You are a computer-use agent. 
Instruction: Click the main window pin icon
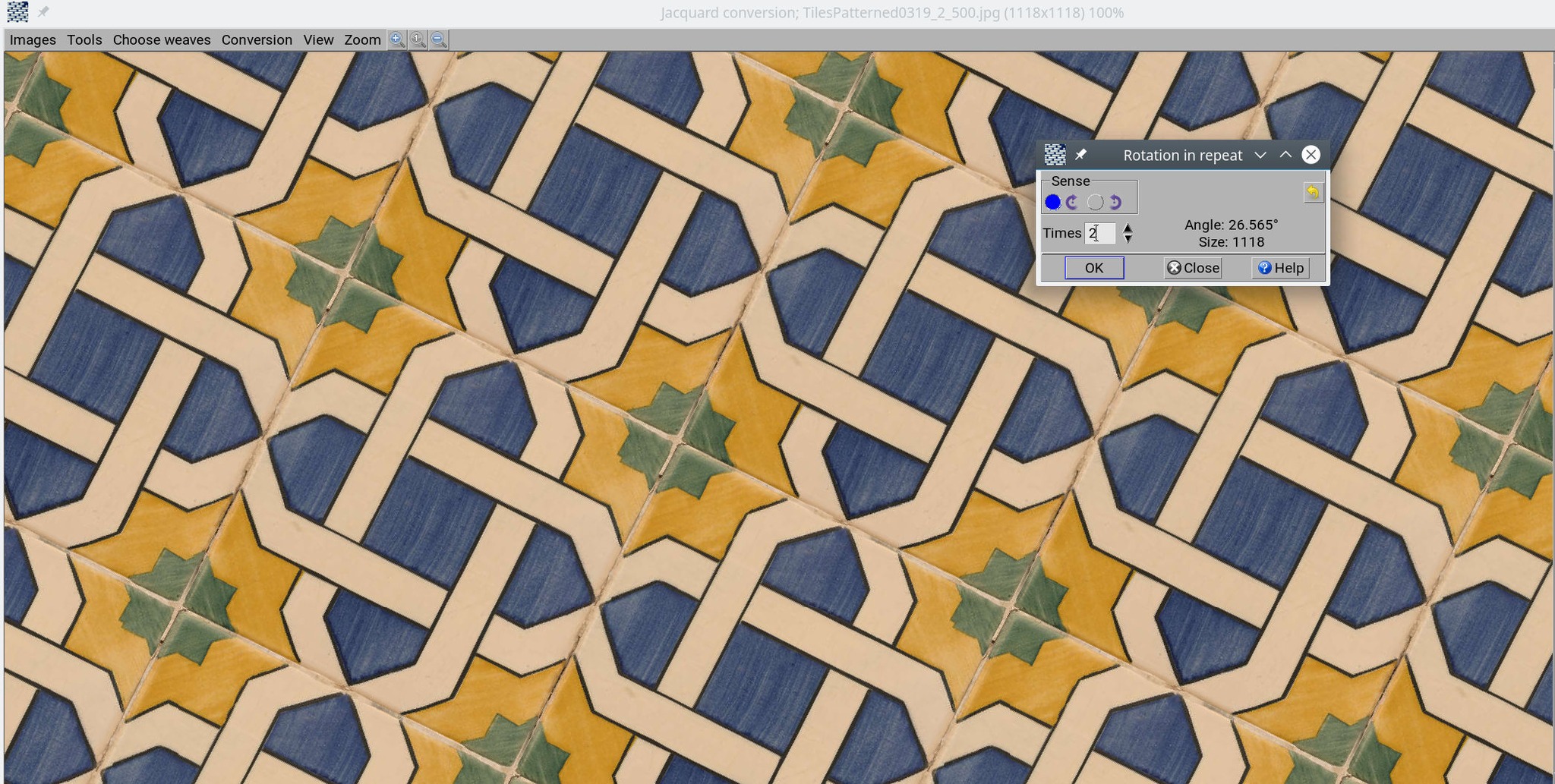[x=43, y=12]
